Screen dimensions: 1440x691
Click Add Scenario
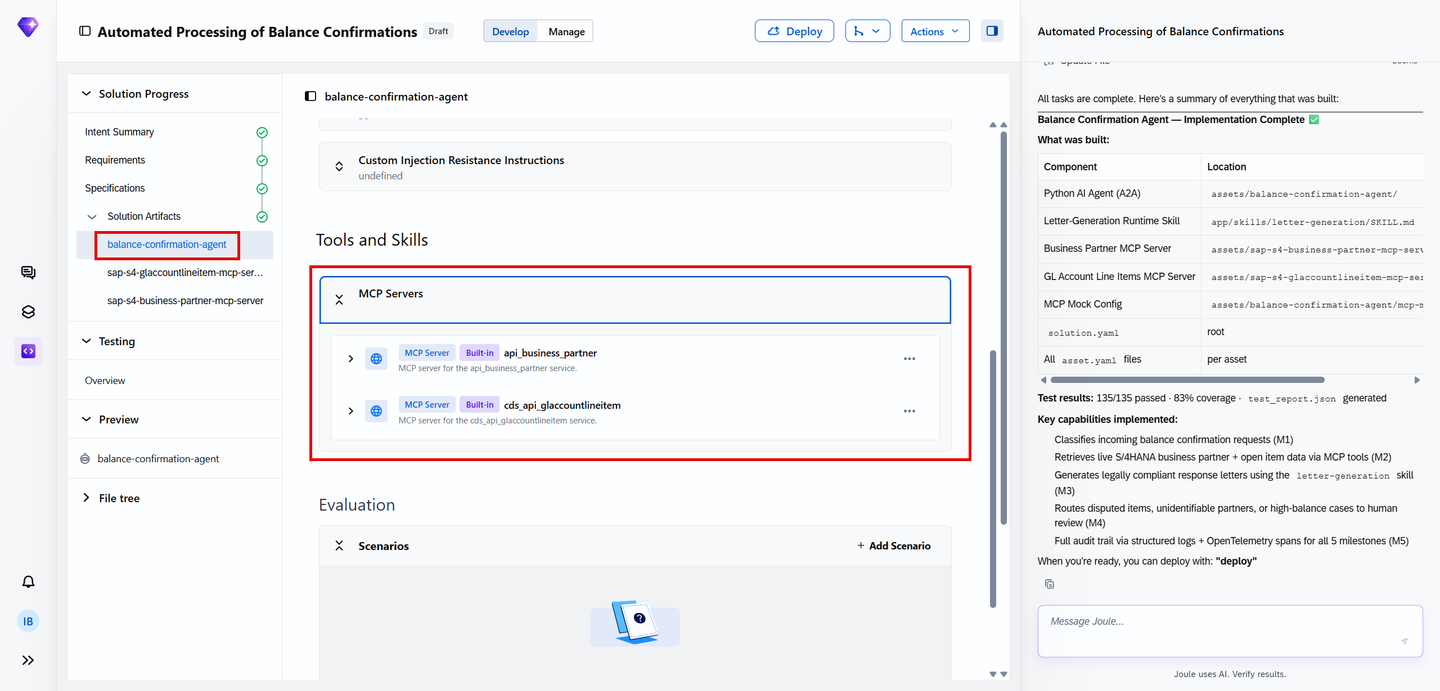coord(894,546)
